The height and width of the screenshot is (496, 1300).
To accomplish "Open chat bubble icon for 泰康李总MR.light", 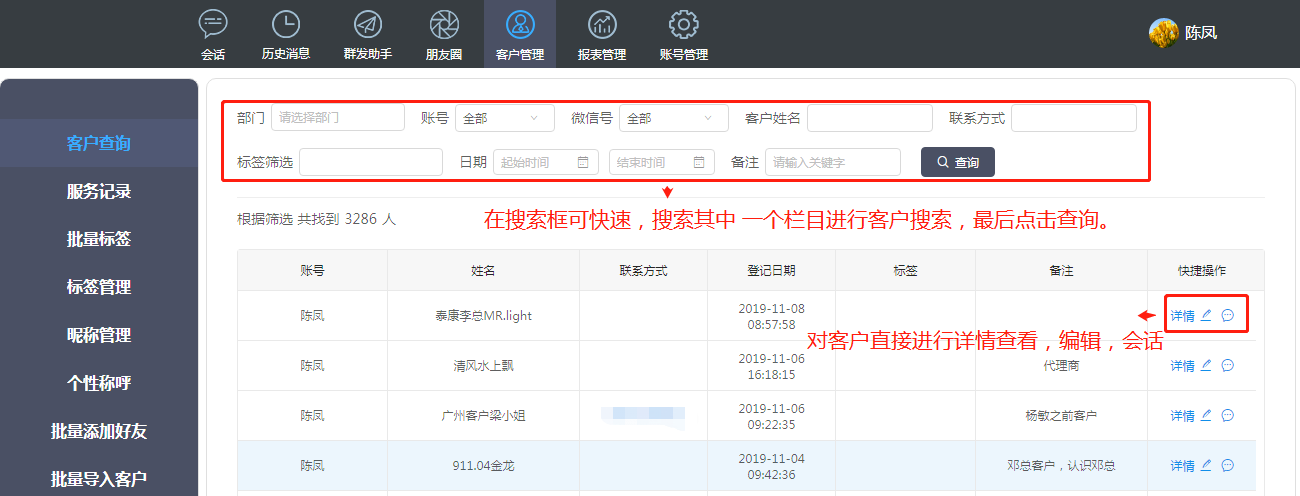I will tap(1228, 315).
